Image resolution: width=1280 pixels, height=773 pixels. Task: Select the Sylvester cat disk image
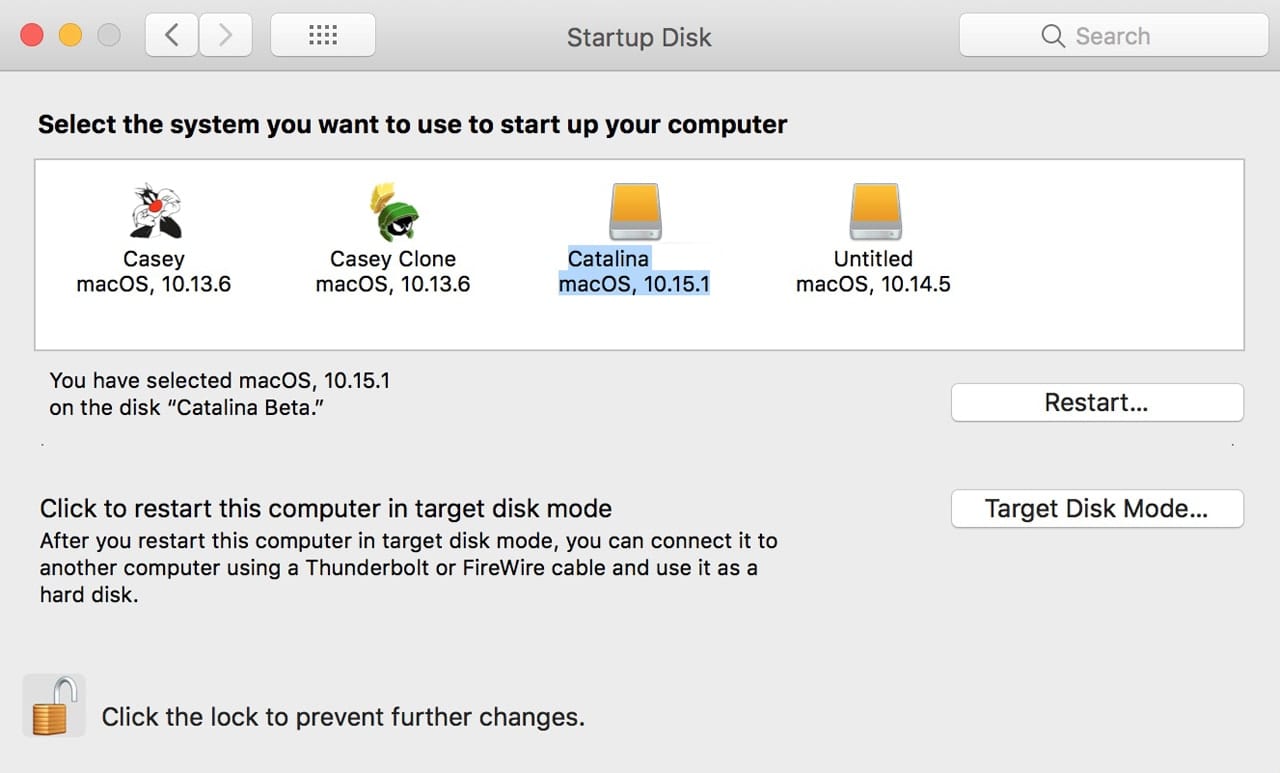pos(154,209)
